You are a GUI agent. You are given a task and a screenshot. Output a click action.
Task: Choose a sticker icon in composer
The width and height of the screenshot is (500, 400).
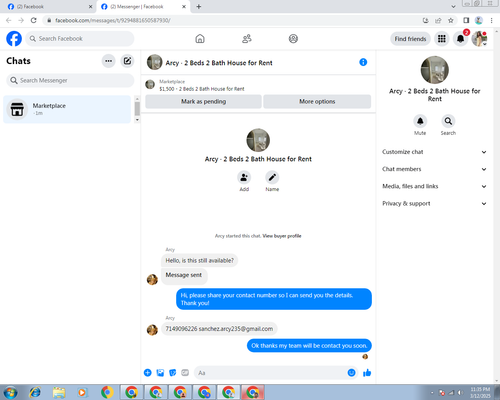click(173, 373)
